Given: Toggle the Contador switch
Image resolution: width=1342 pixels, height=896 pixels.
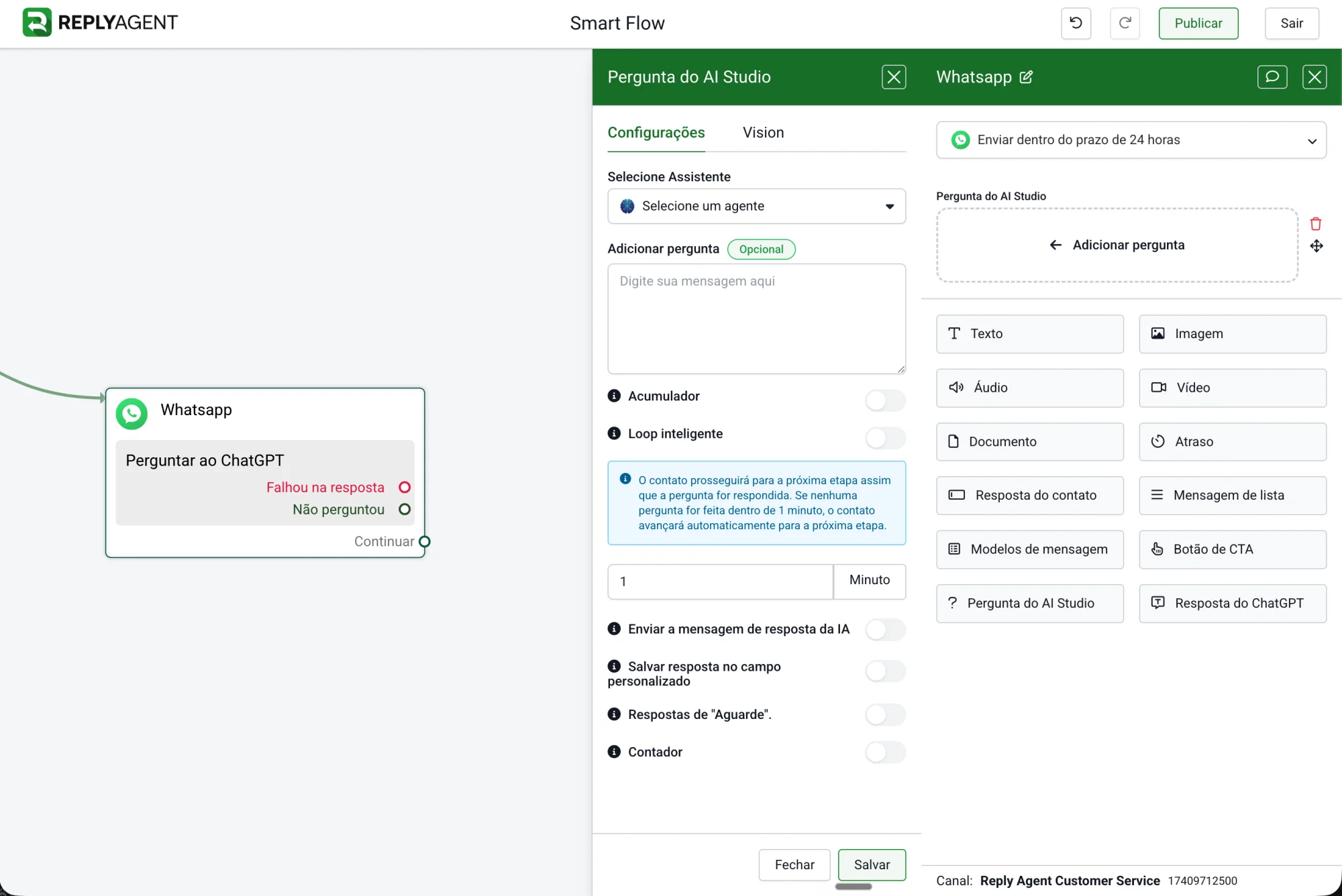Looking at the screenshot, I should (x=885, y=752).
